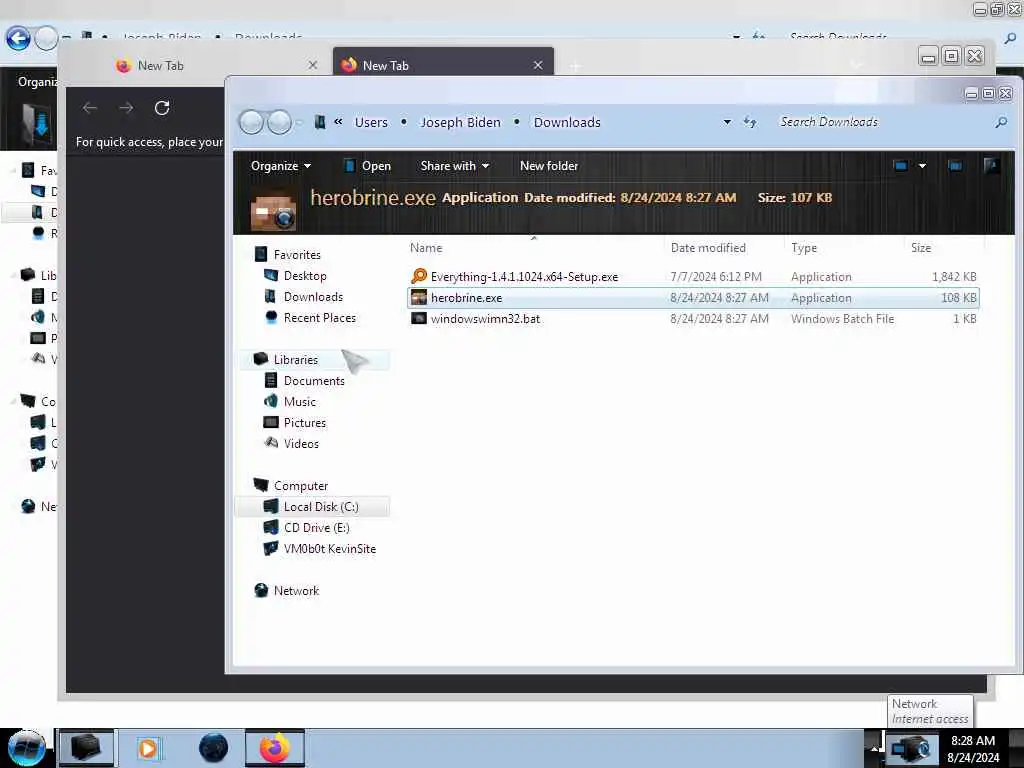This screenshot has height=768, width=1024.
Task: Click the Open toolbar button
Action: (x=368, y=166)
